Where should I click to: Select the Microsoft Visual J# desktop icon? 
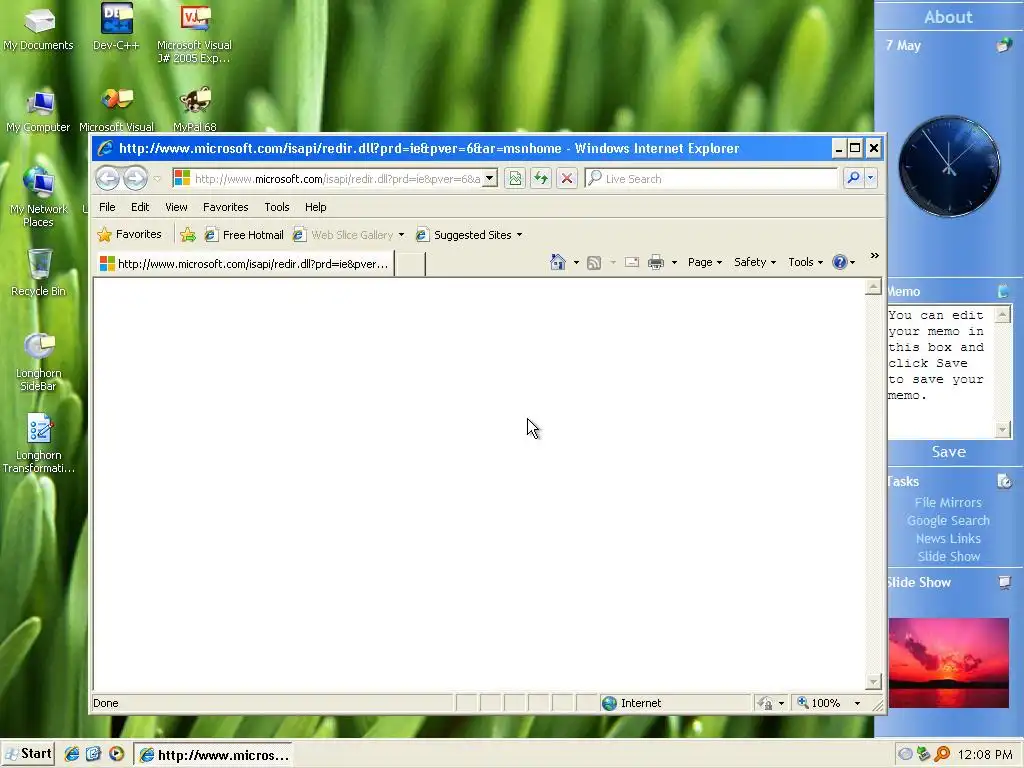click(195, 34)
